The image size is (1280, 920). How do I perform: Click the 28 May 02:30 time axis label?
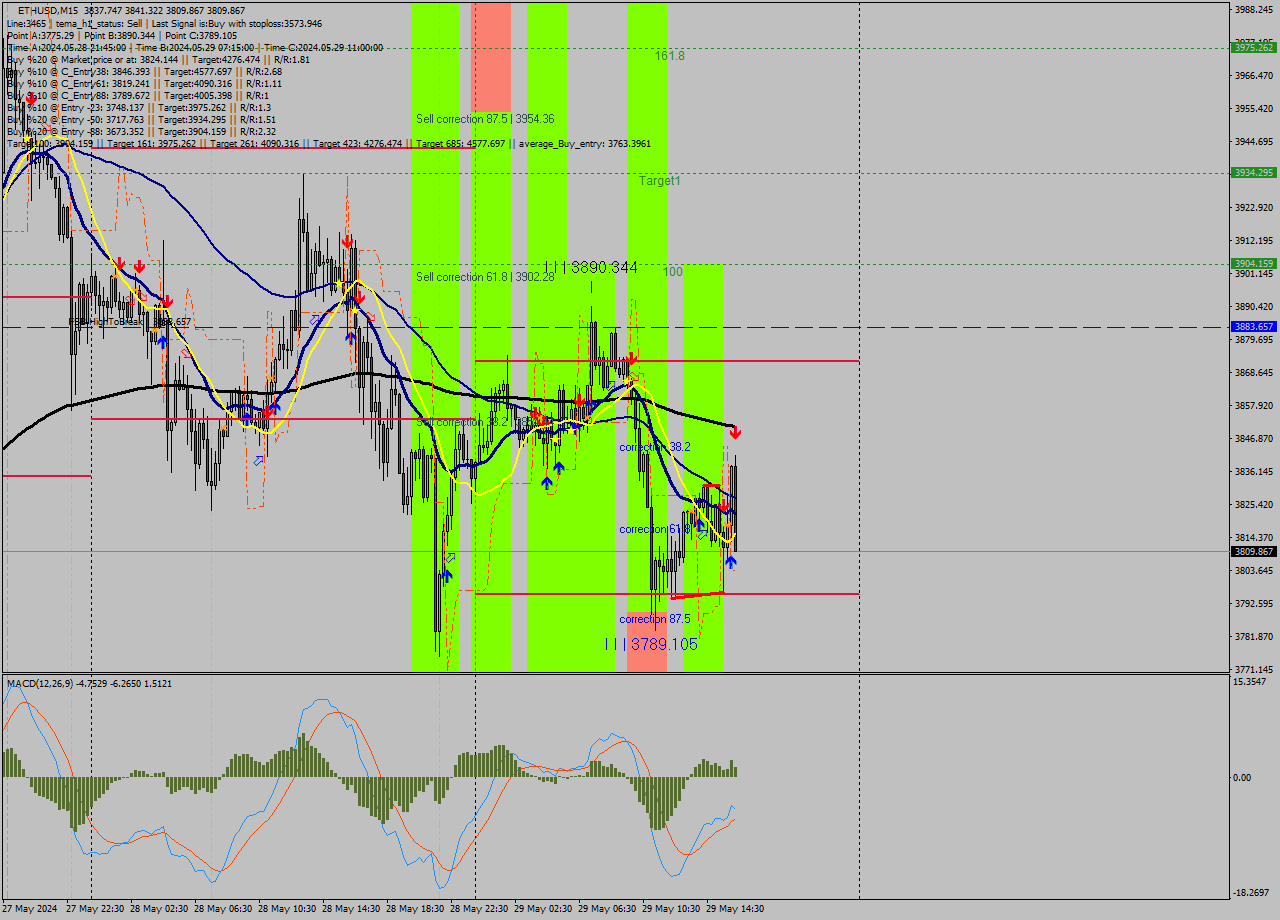point(159,909)
